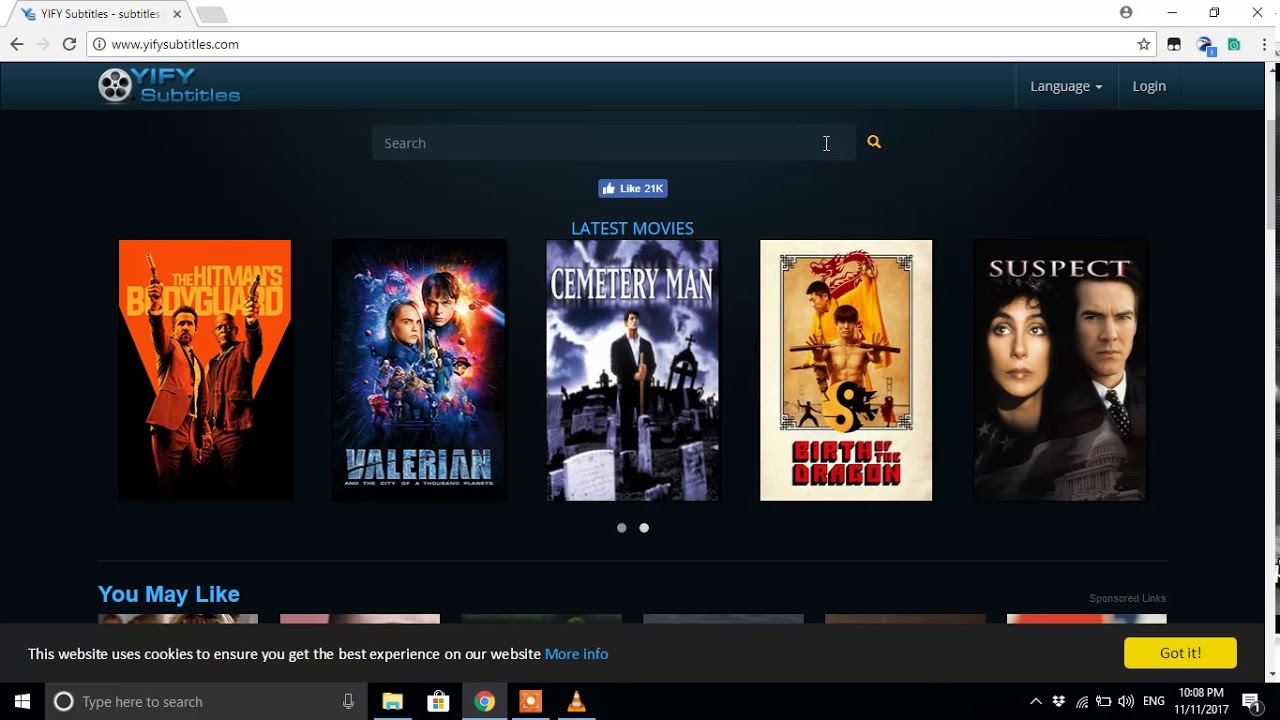
Task: Click the taskbar clock and date
Action: (x=1201, y=701)
